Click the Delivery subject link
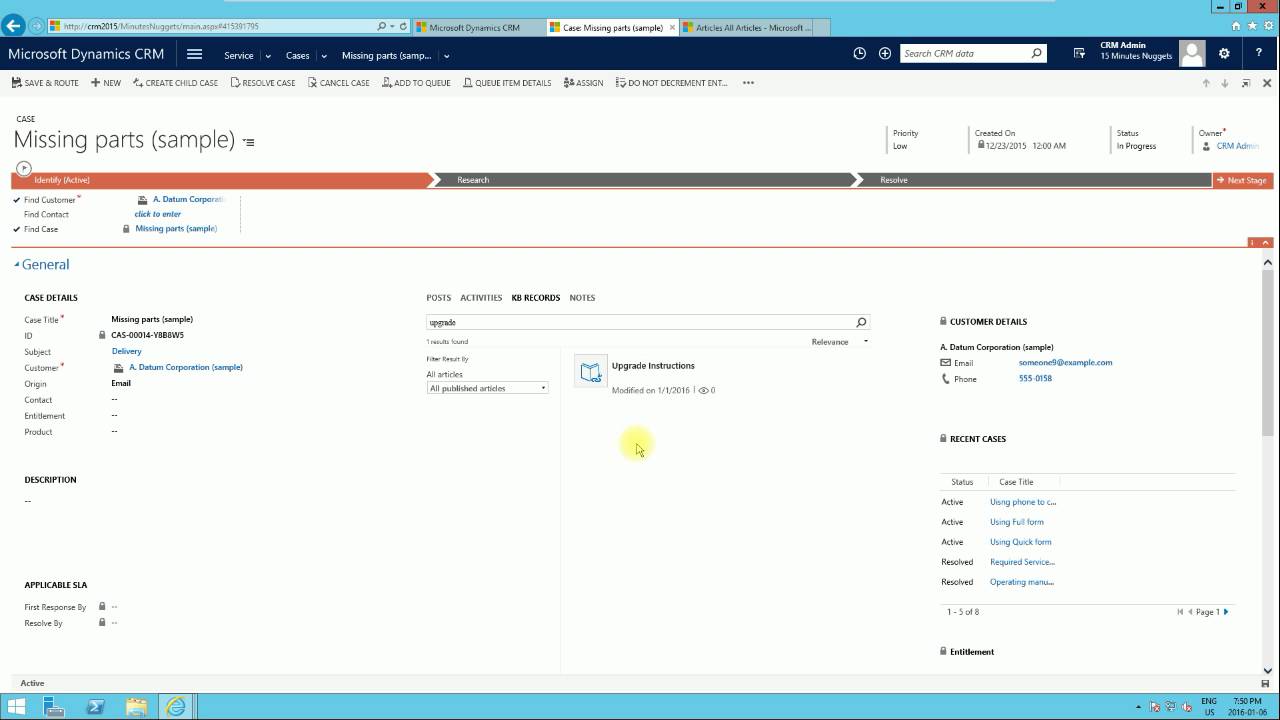1280x720 pixels. pos(126,351)
